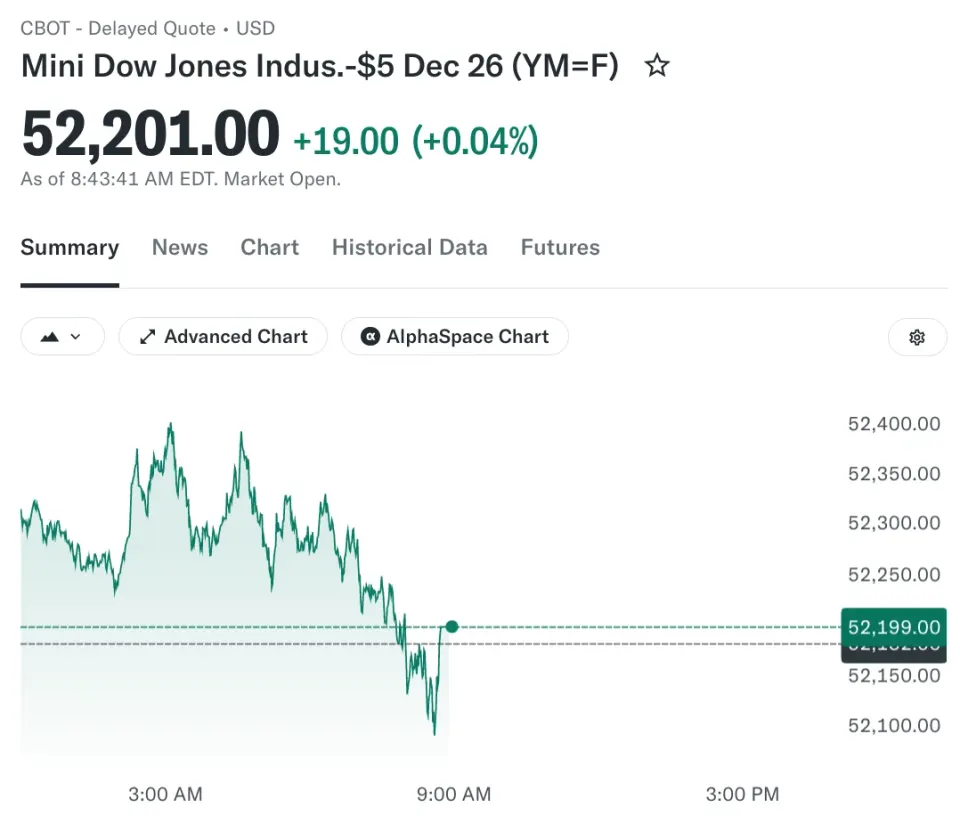Open the Advanced Chart button
Screen dimensions: 960x832
(223, 336)
